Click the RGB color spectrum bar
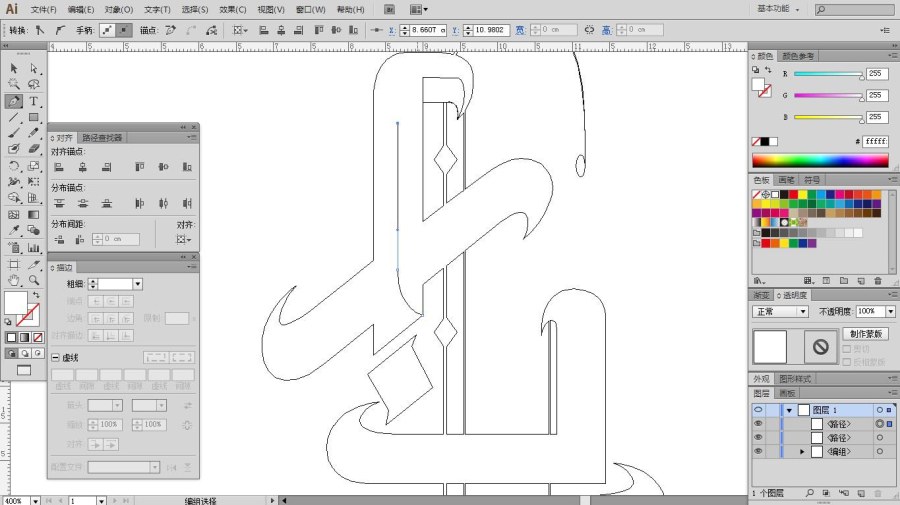Viewport: 900px width, 505px height. (x=820, y=160)
